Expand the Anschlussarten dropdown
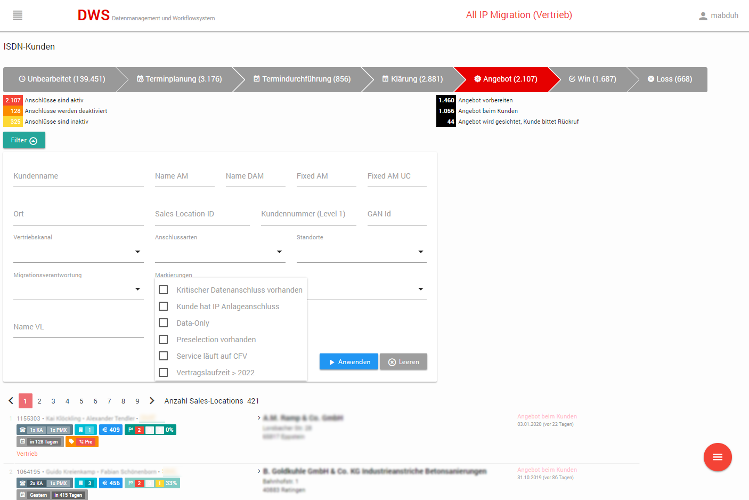749x500 pixels. click(220, 253)
